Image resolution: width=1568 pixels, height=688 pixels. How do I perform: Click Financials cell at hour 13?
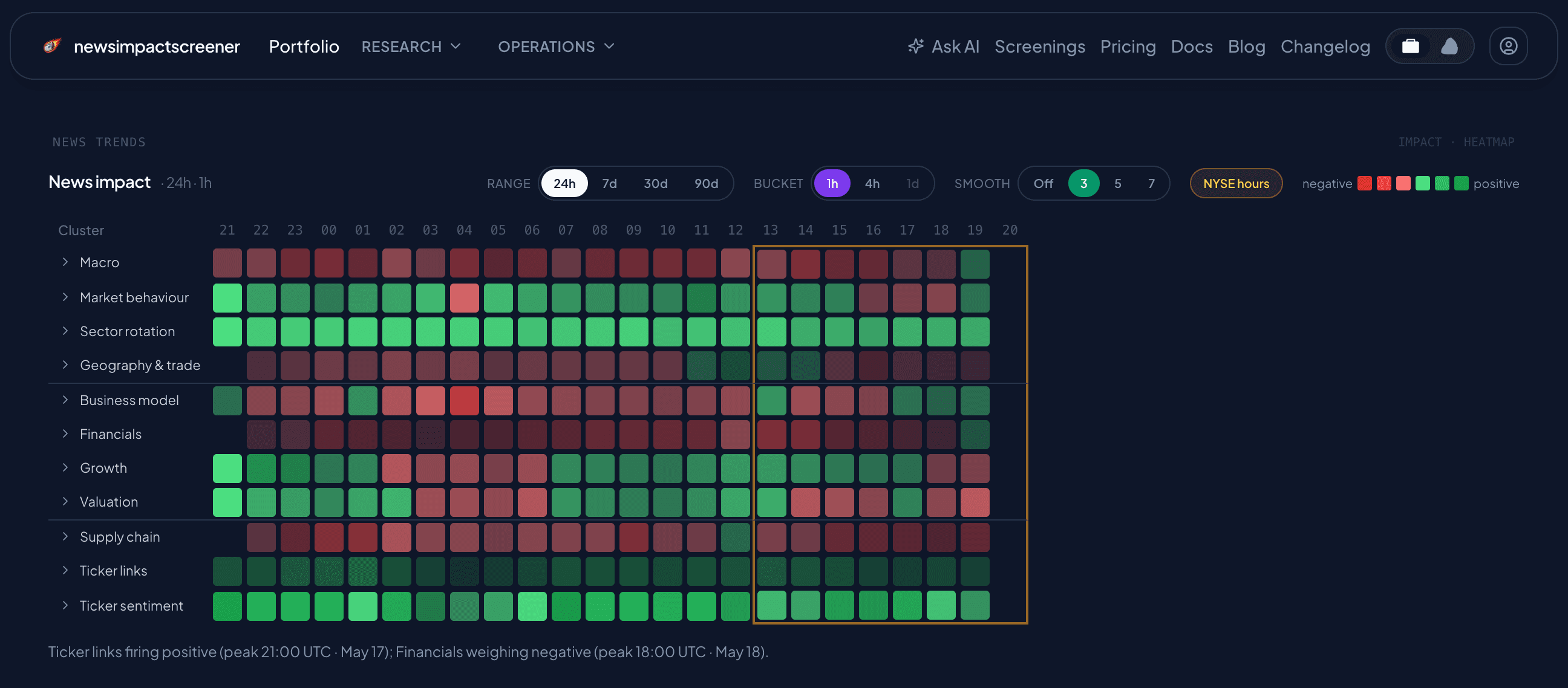click(771, 435)
